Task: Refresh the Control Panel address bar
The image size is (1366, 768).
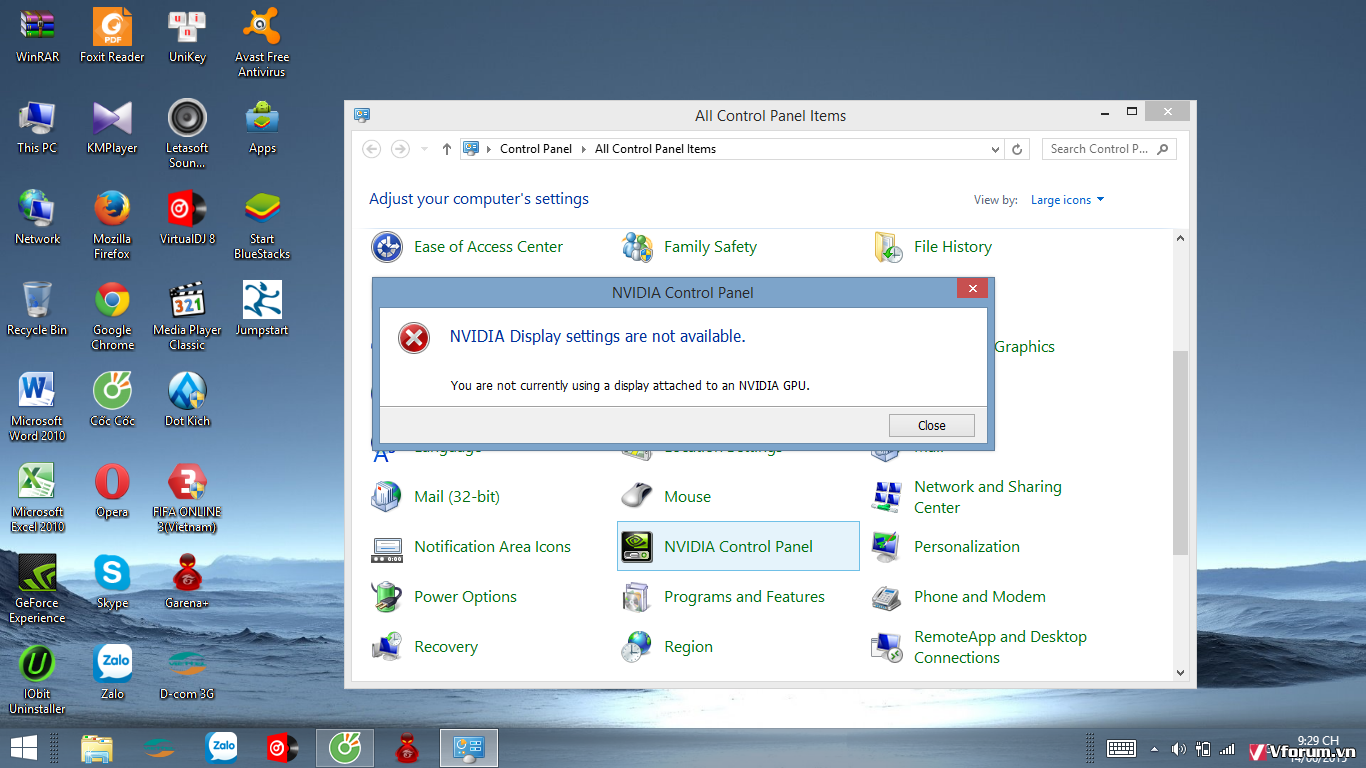Action: [1017, 149]
